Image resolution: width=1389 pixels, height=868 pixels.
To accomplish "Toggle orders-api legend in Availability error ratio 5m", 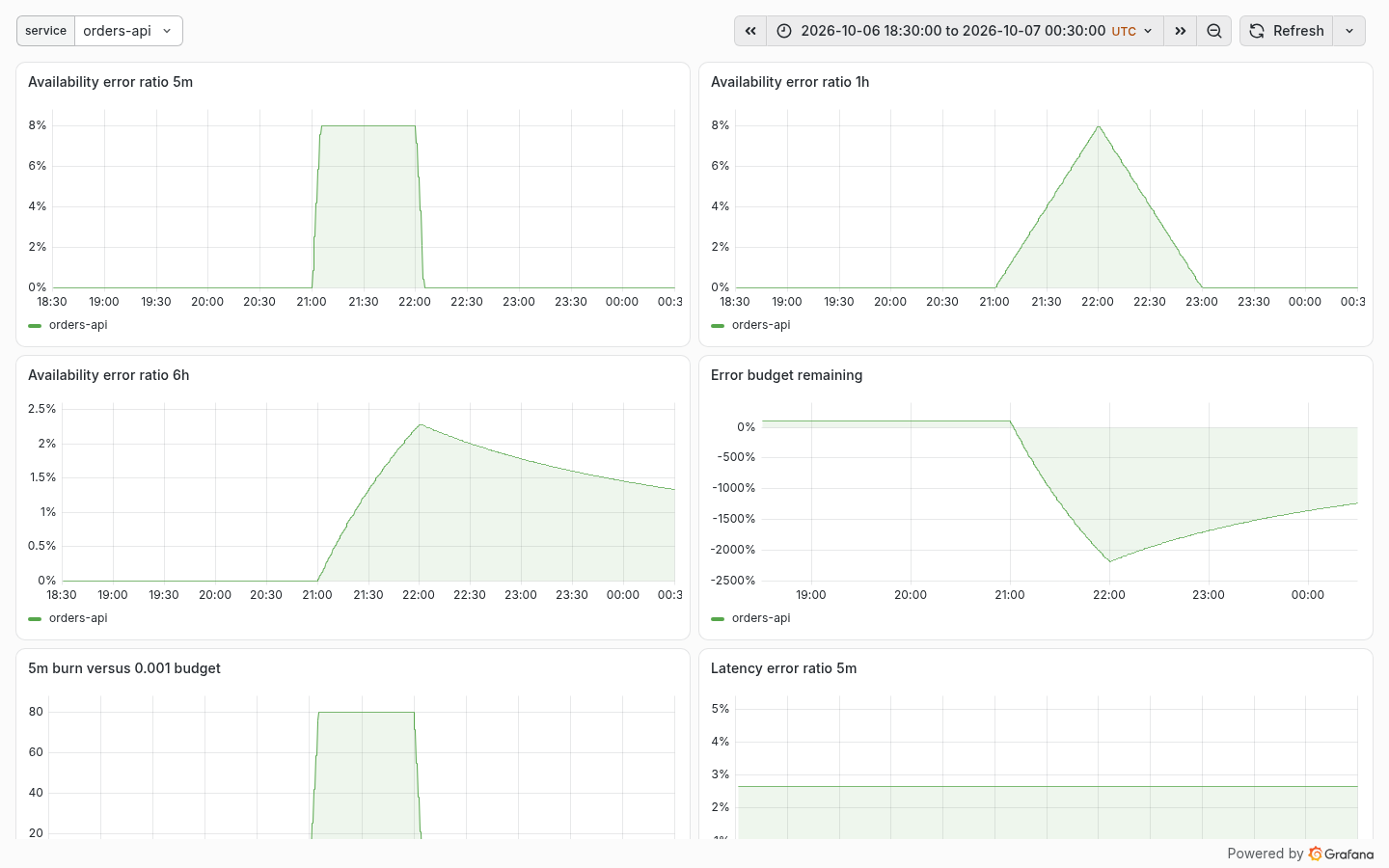I will [x=78, y=325].
